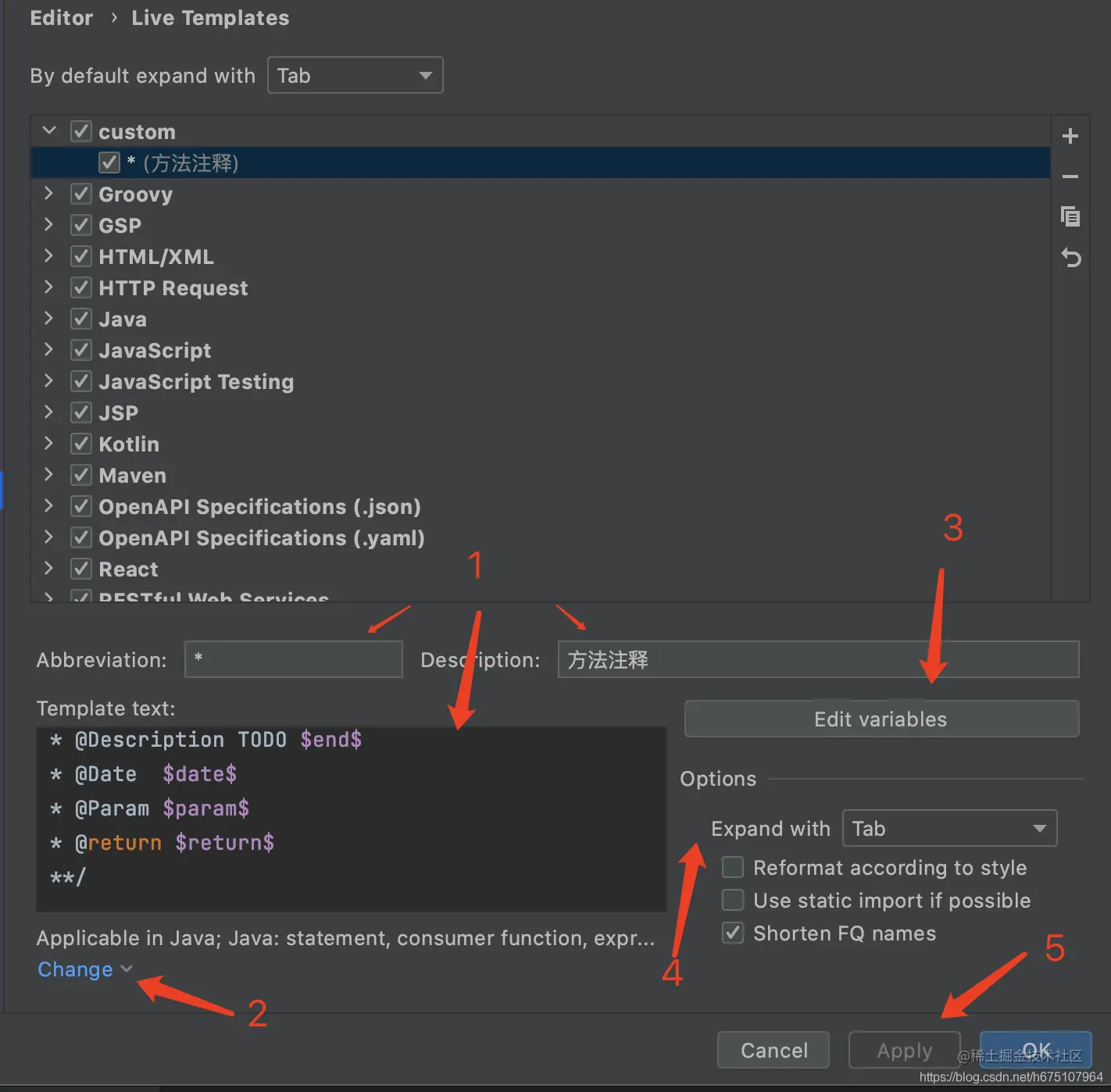
Task: Focus the Description field containing 方法注释
Action: [x=818, y=659]
